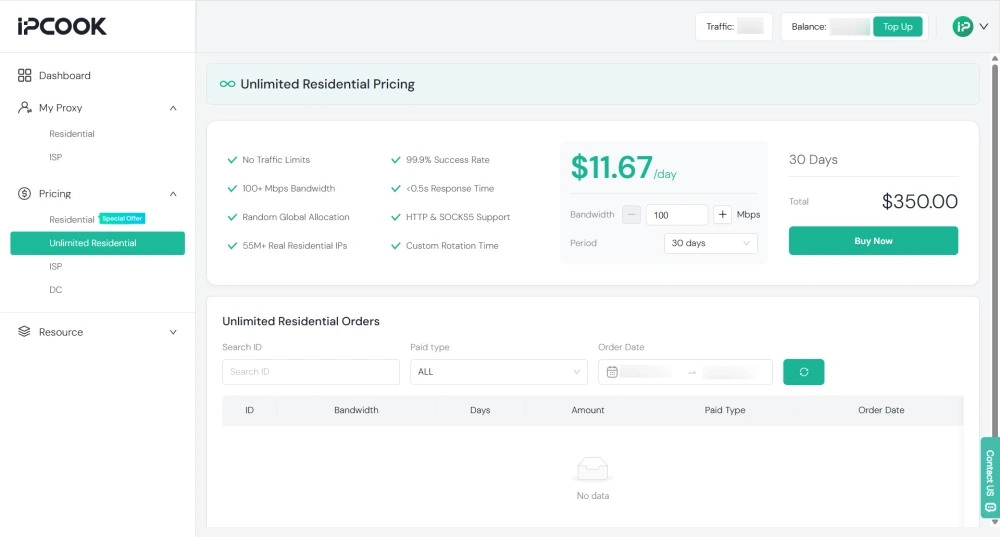Click the HTTP & SOCKS5 Support text
Image resolution: width=1000 pixels, height=537 pixels.
[x=458, y=217]
